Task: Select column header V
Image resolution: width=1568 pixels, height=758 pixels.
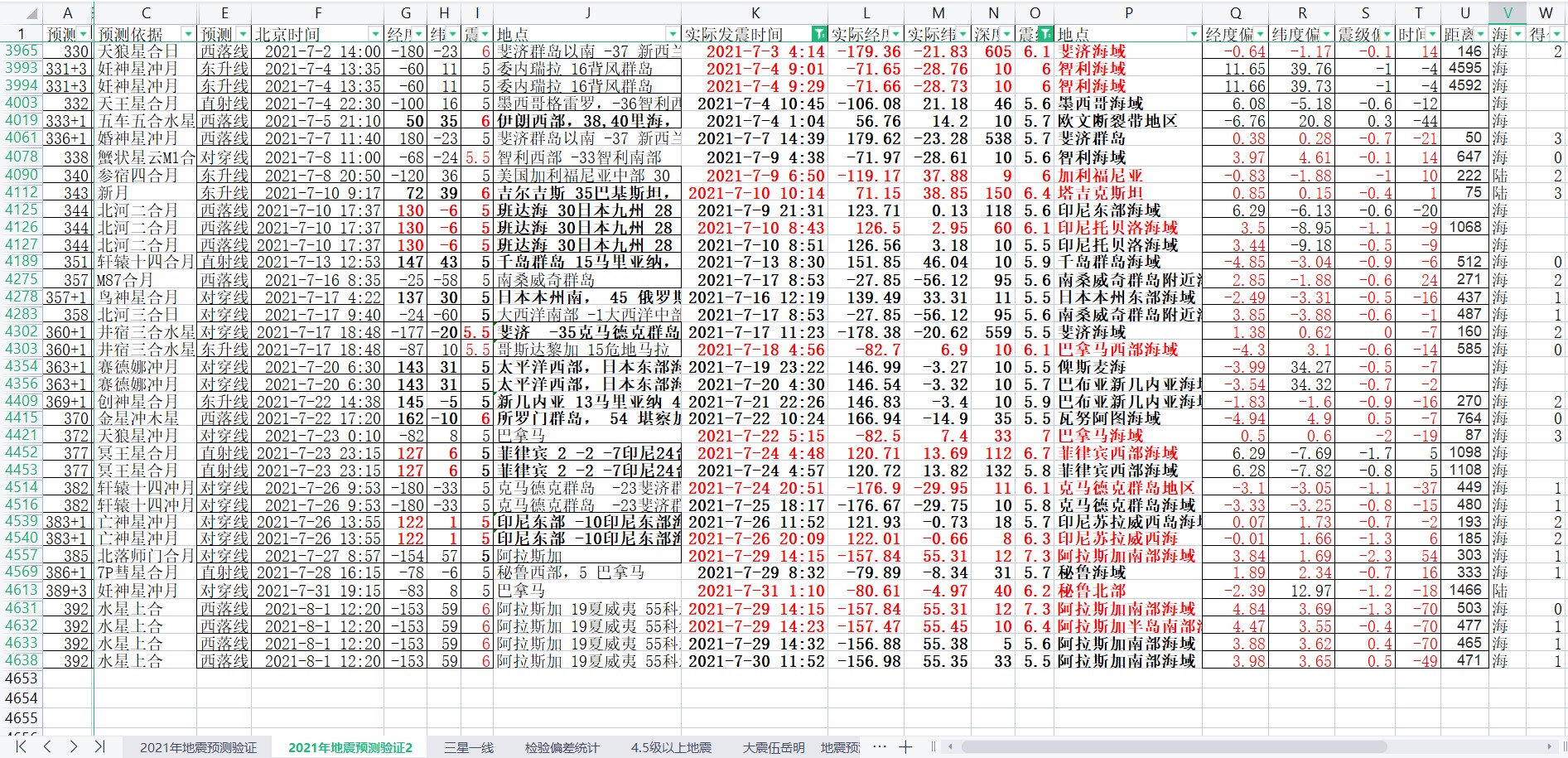Action: pos(1508,12)
